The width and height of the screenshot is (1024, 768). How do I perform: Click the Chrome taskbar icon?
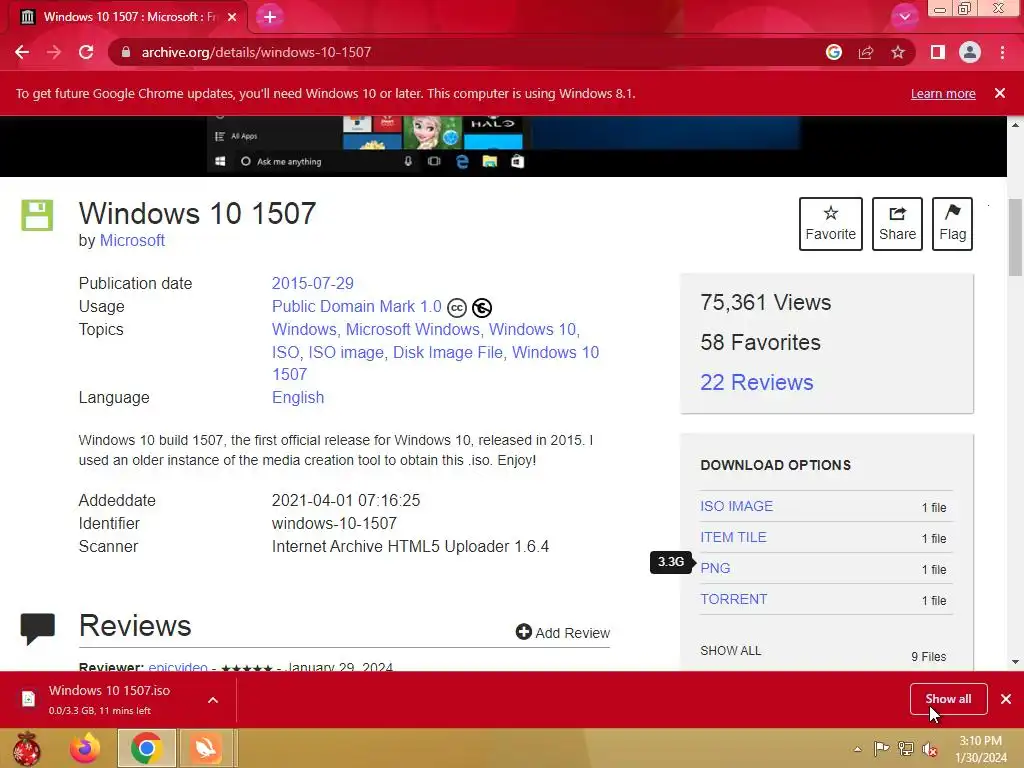click(146, 748)
